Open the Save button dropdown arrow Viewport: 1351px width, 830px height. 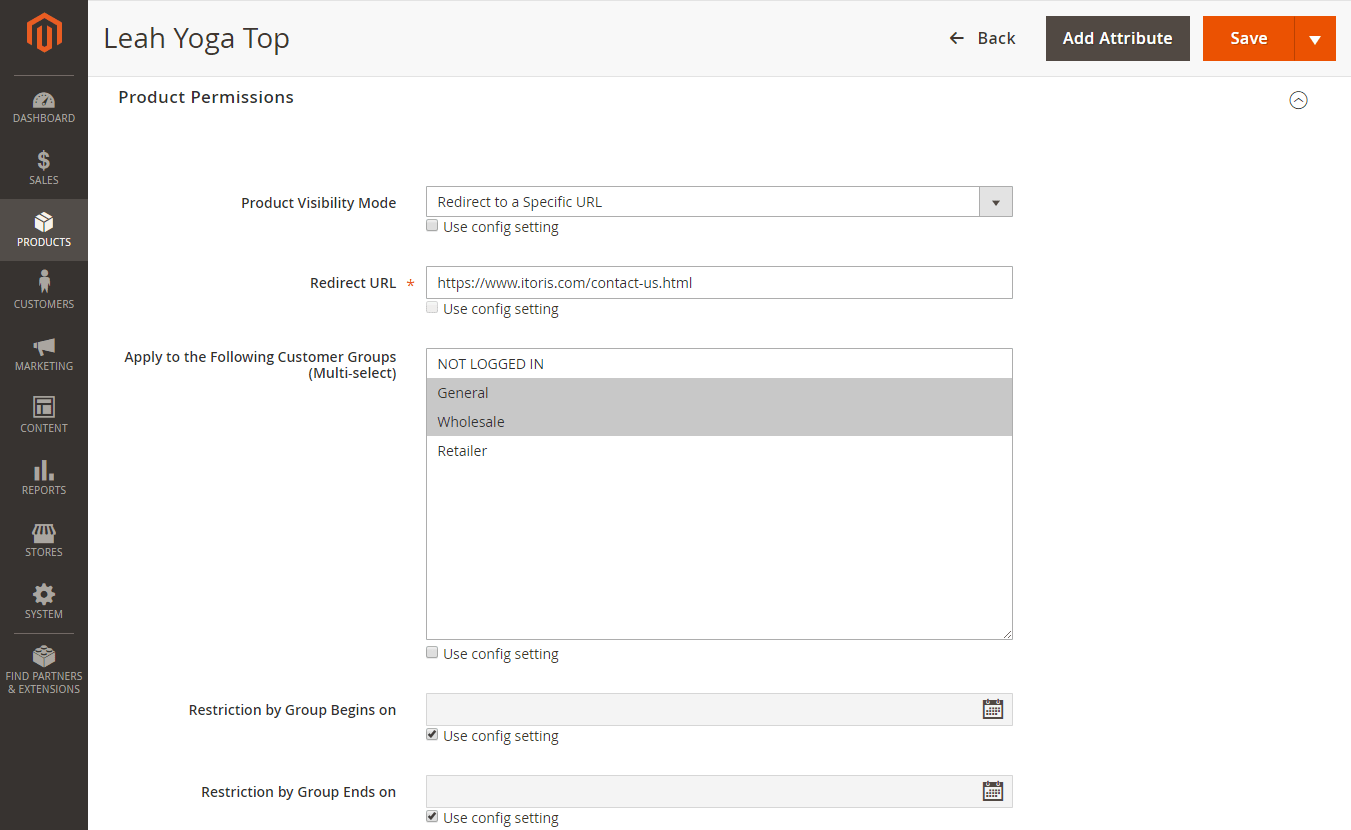1316,38
